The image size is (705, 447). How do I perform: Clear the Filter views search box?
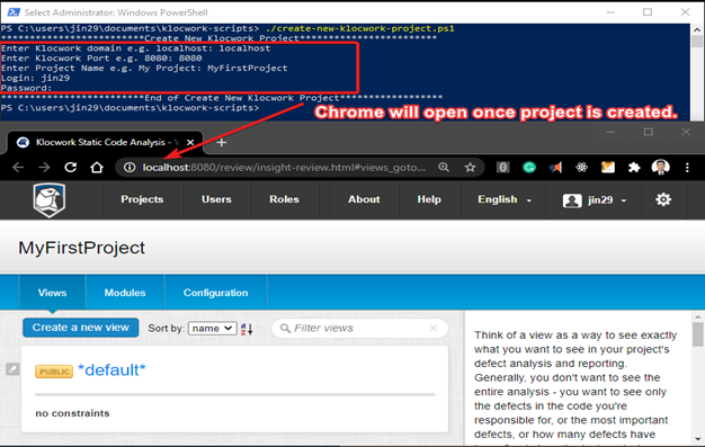433,328
